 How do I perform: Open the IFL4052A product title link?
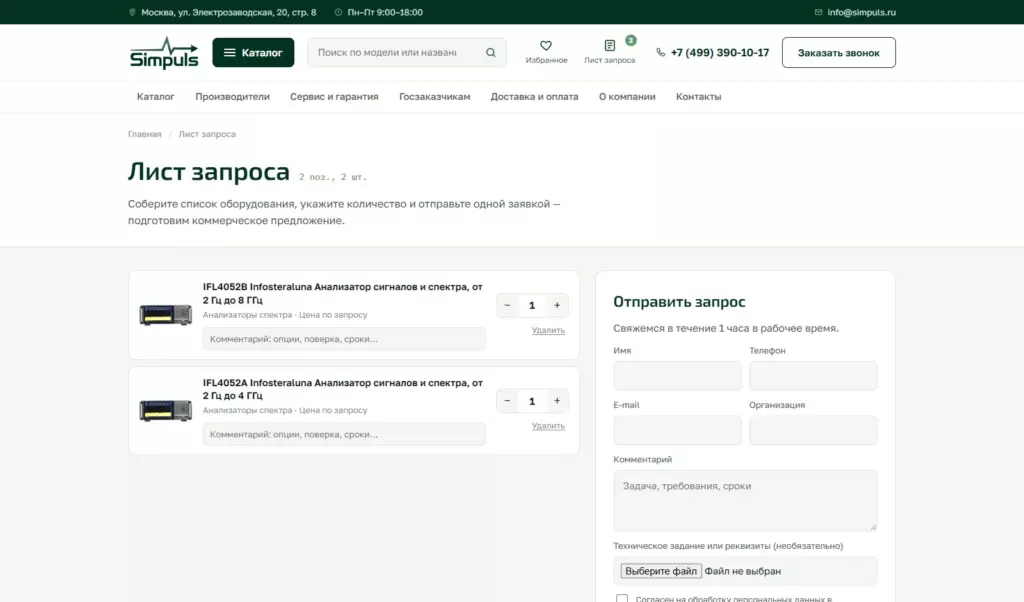pos(342,389)
